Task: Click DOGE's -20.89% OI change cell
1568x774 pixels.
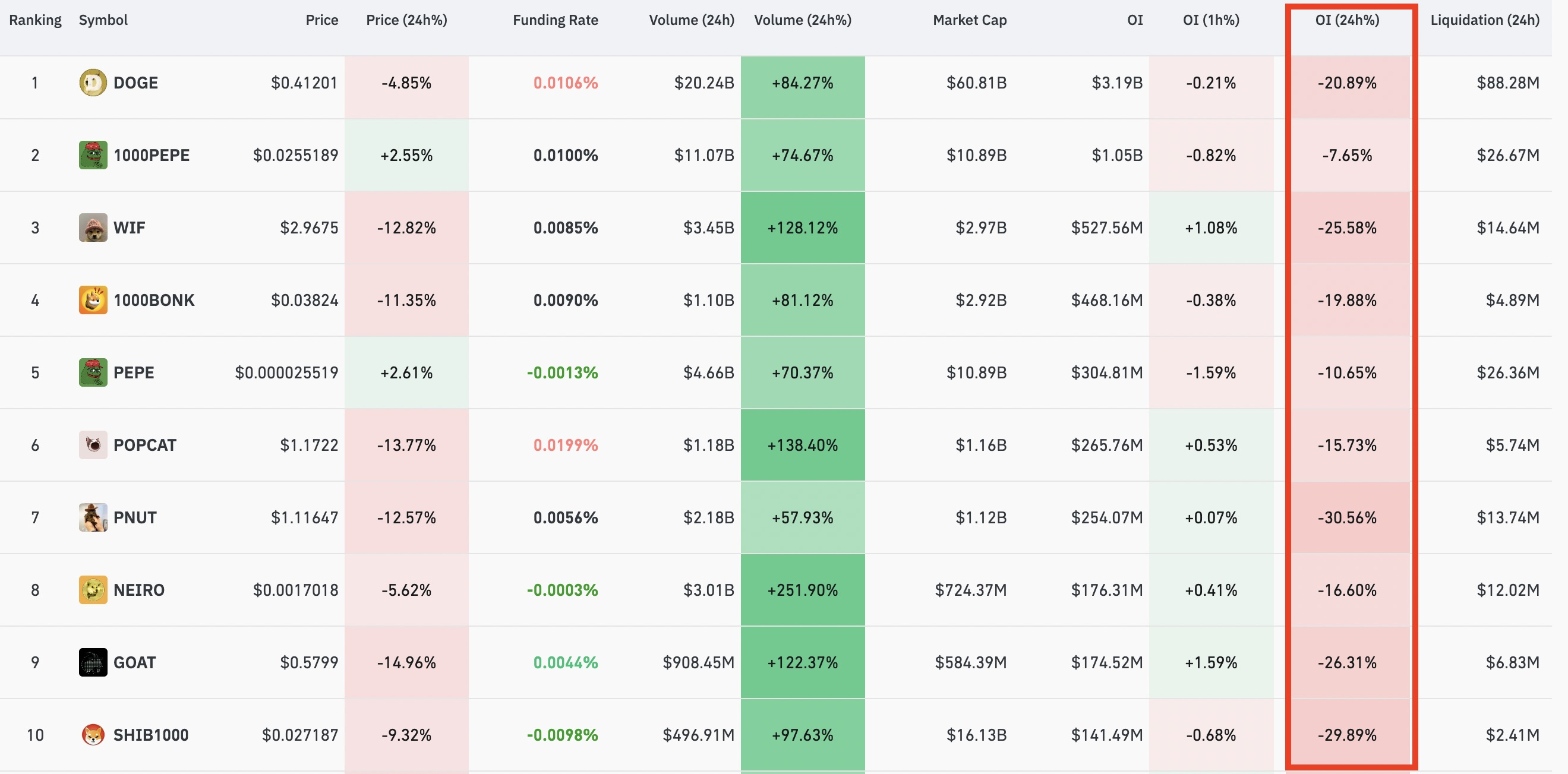Action: (1346, 83)
